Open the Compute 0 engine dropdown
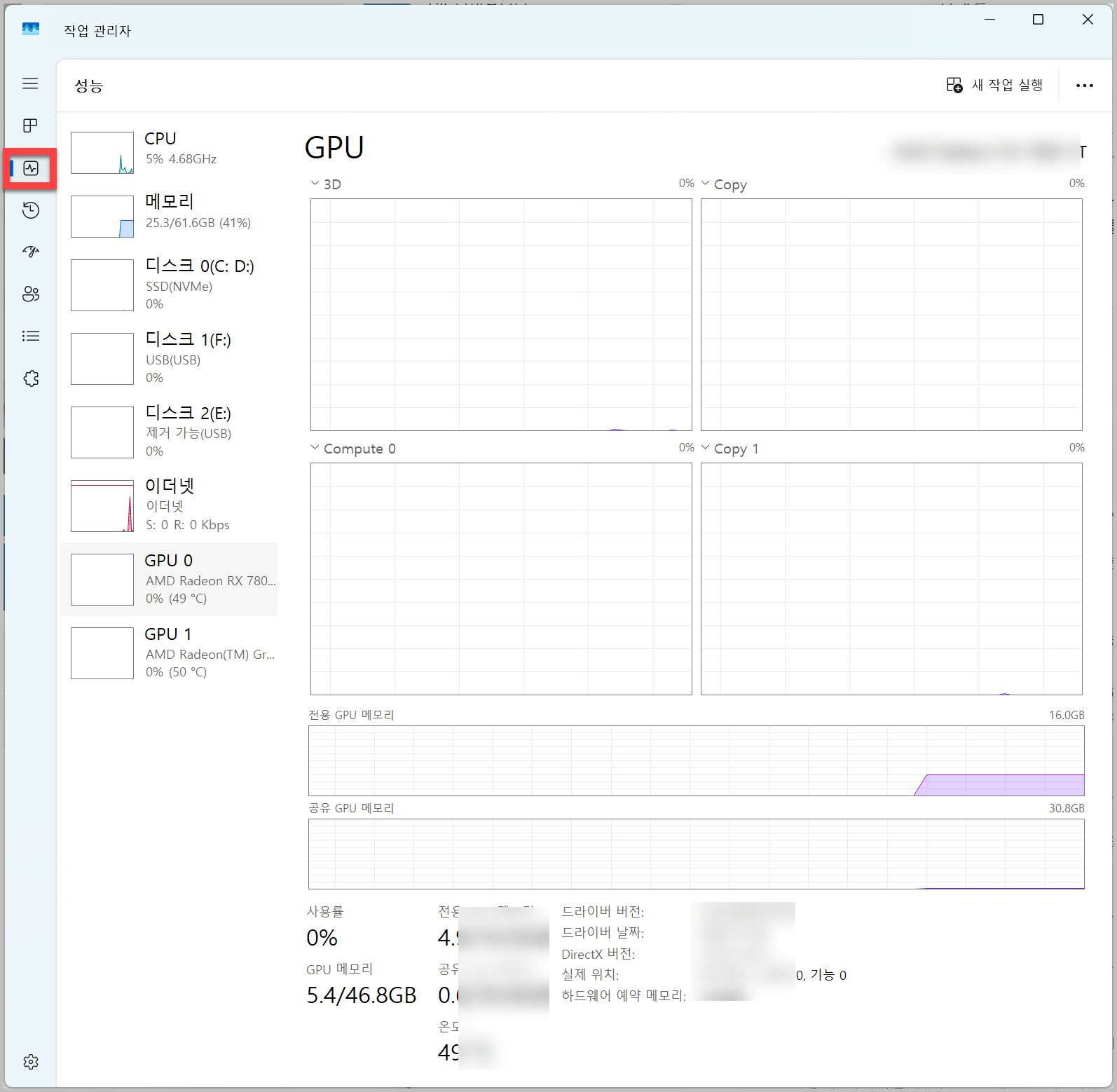This screenshot has height=1092, width=1117. pos(353,449)
